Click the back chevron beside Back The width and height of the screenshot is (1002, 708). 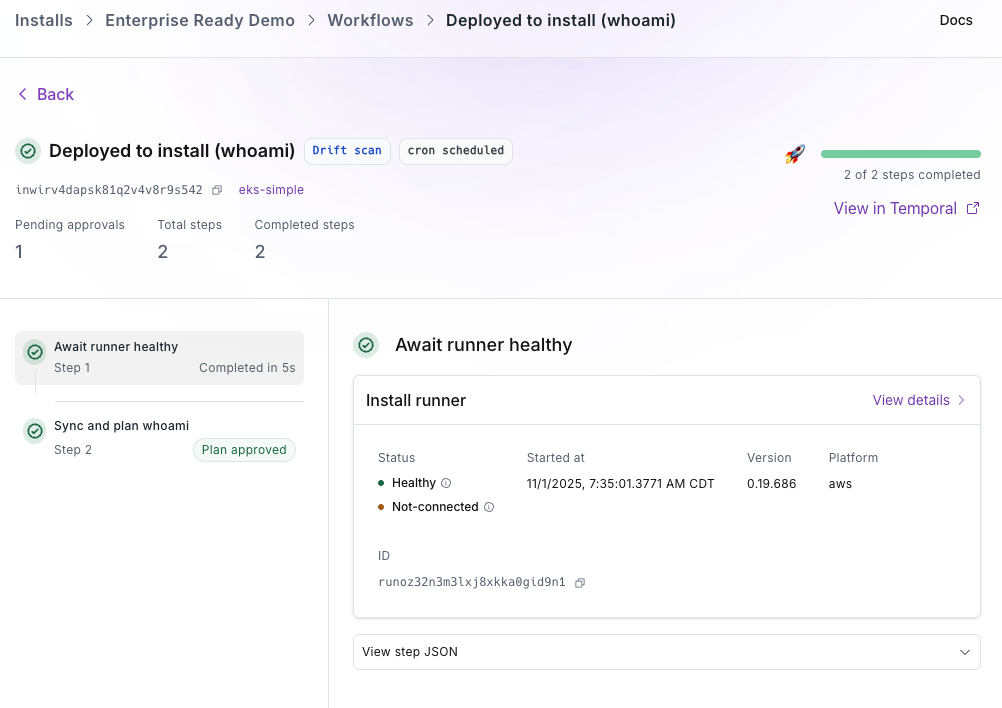click(x=22, y=94)
